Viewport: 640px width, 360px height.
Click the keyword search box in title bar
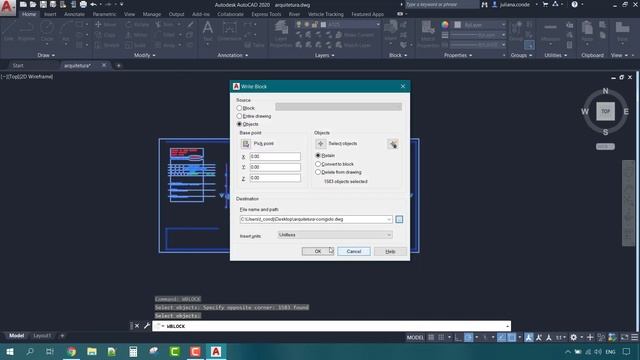coord(442,4)
